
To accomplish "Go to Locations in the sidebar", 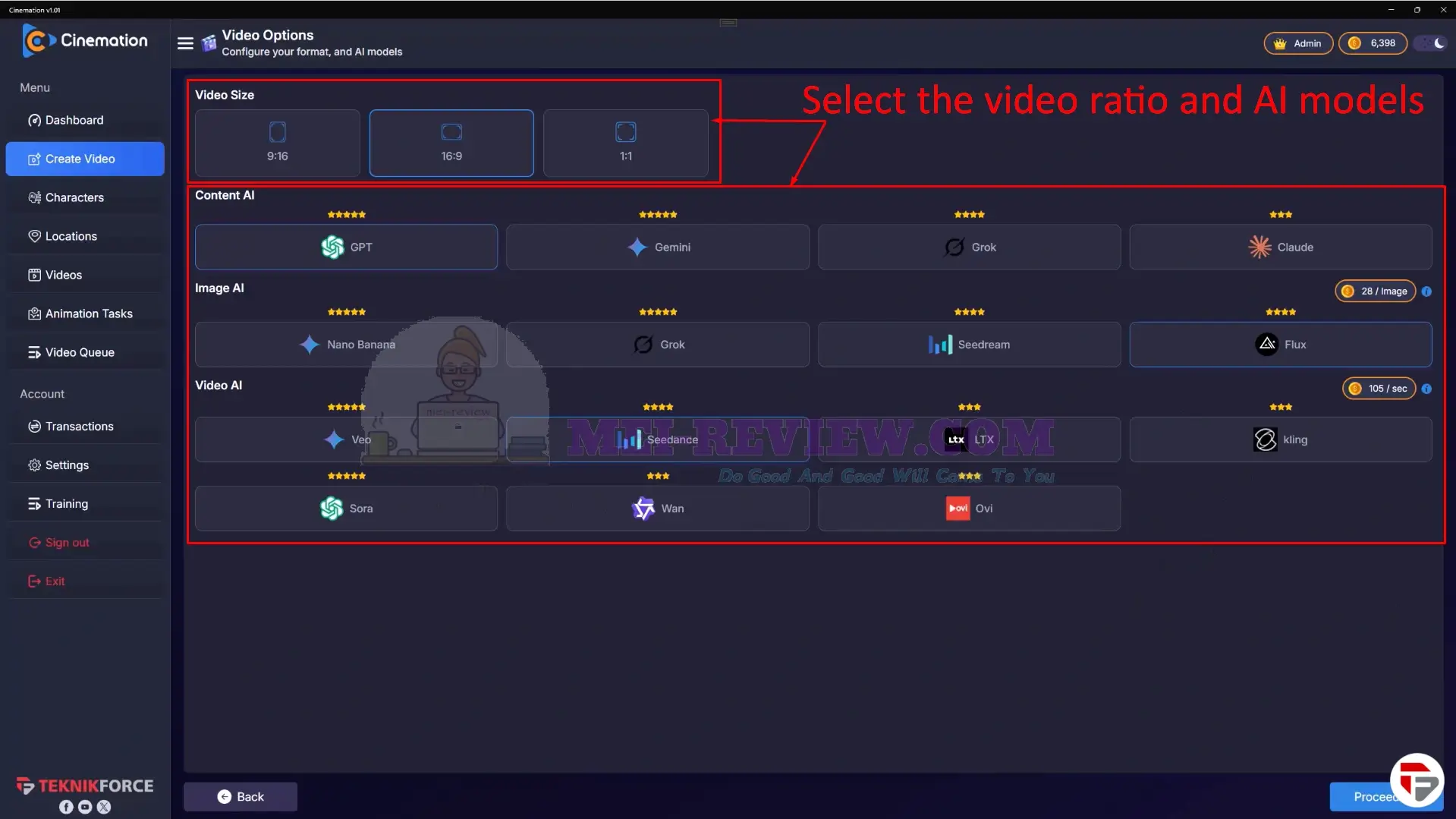I will pos(85,236).
